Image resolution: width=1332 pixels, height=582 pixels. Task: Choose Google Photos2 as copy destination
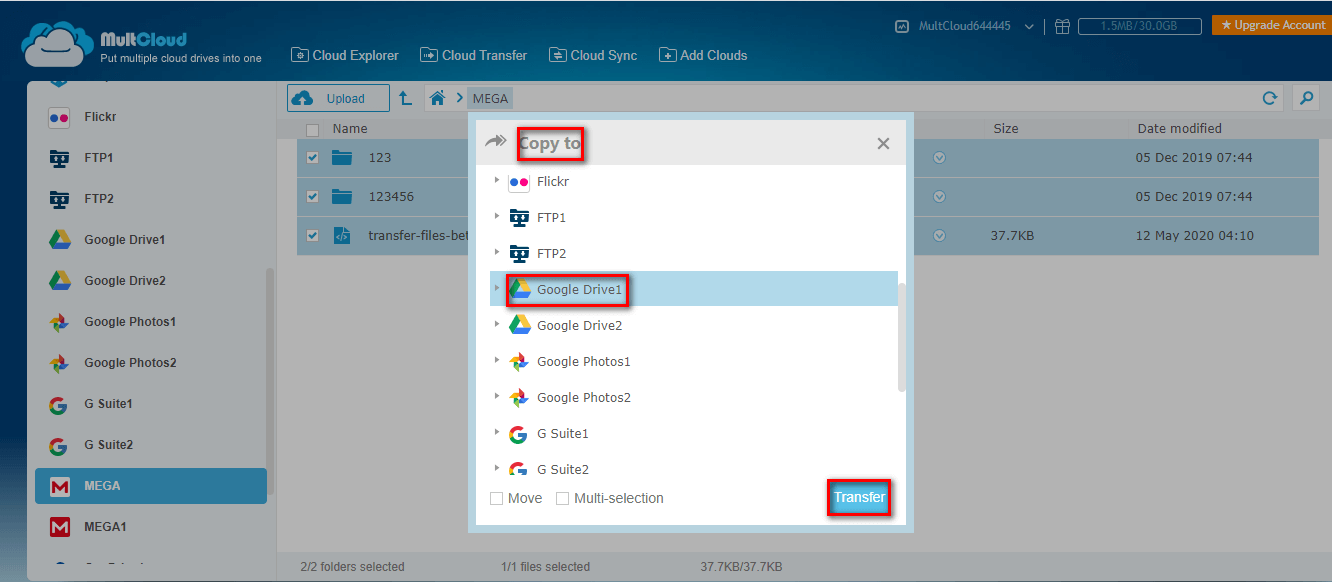[x=693, y=397]
